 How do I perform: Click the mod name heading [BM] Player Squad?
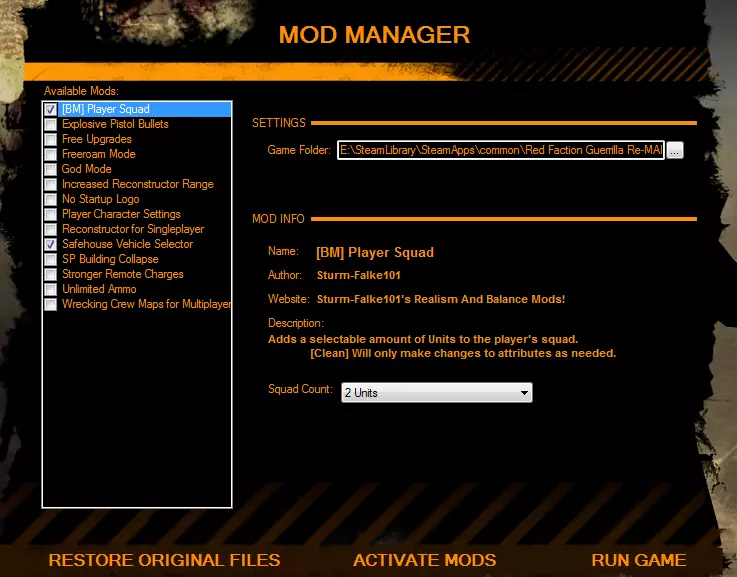pos(375,253)
